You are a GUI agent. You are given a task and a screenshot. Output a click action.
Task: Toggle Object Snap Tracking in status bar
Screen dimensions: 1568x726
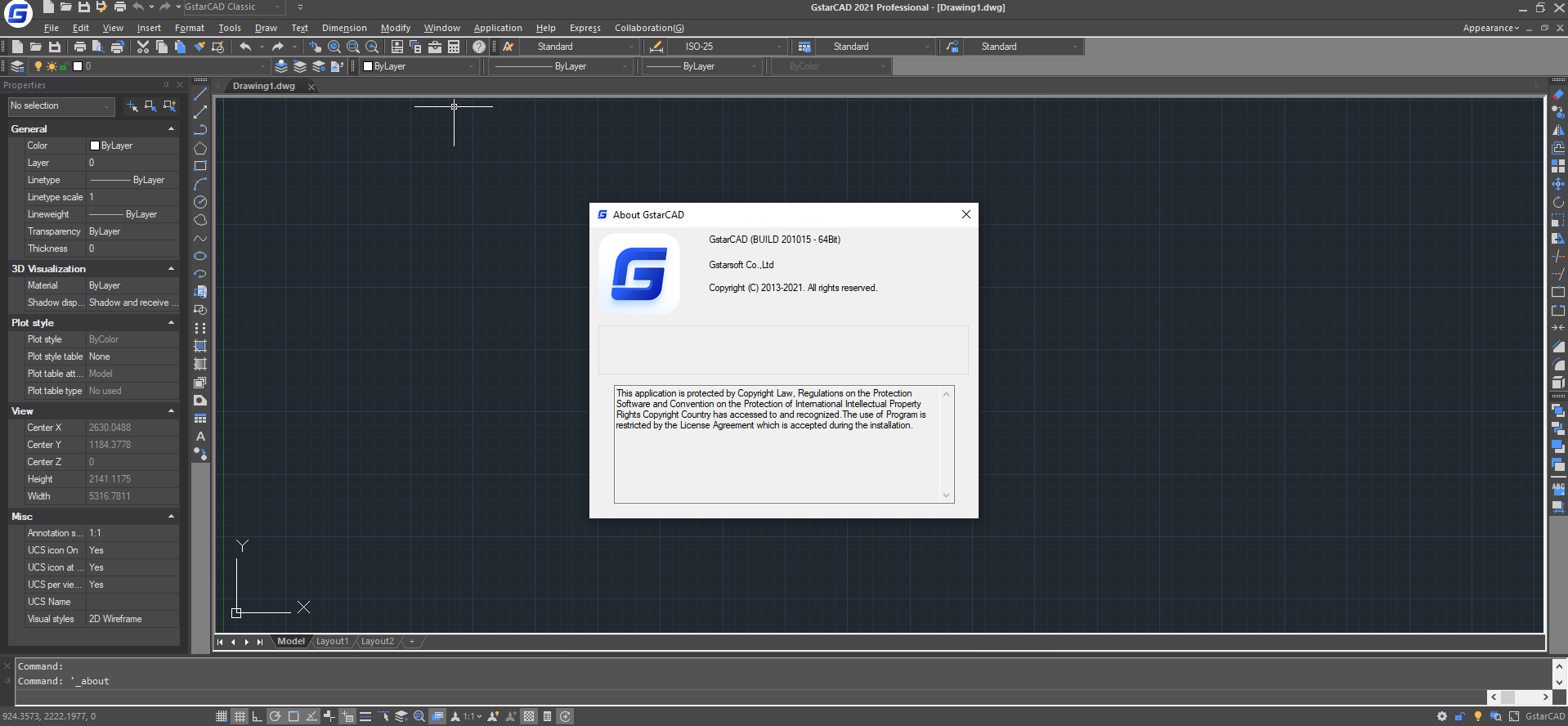311,716
